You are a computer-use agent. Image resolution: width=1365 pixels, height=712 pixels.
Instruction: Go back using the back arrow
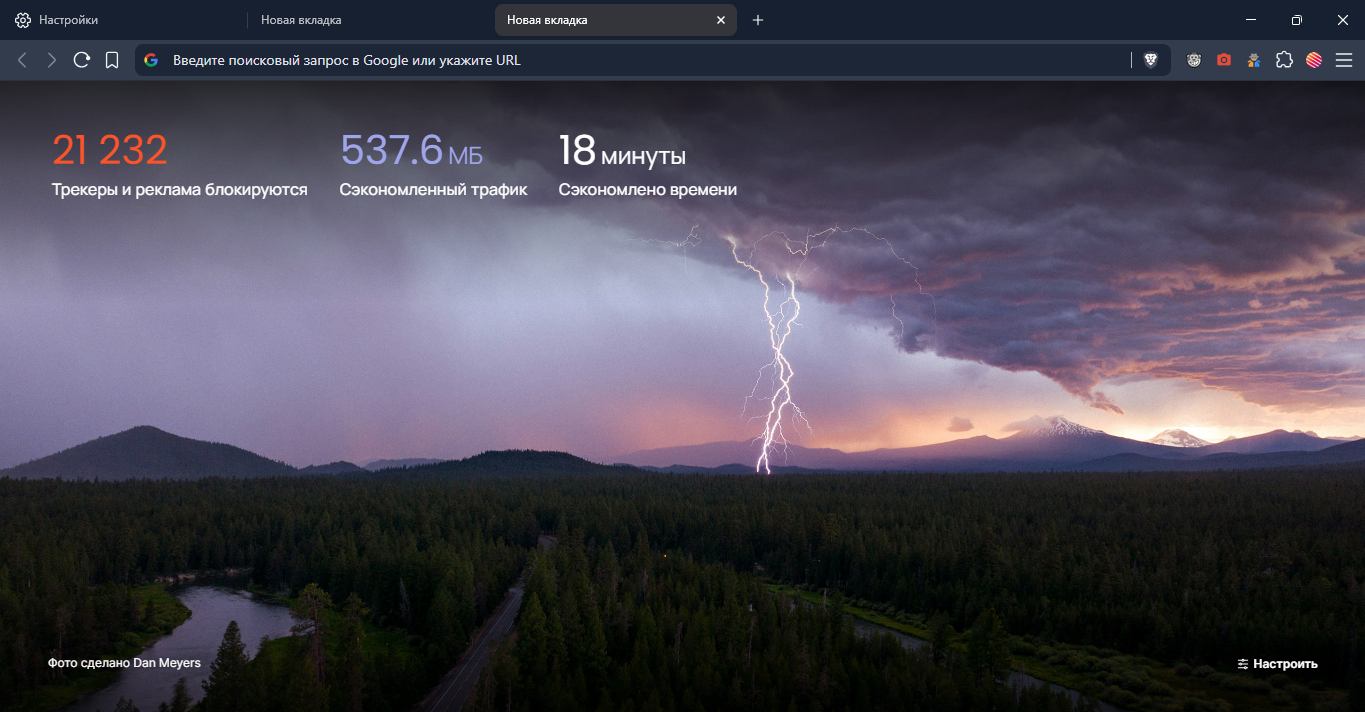pyautogui.click(x=22, y=60)
